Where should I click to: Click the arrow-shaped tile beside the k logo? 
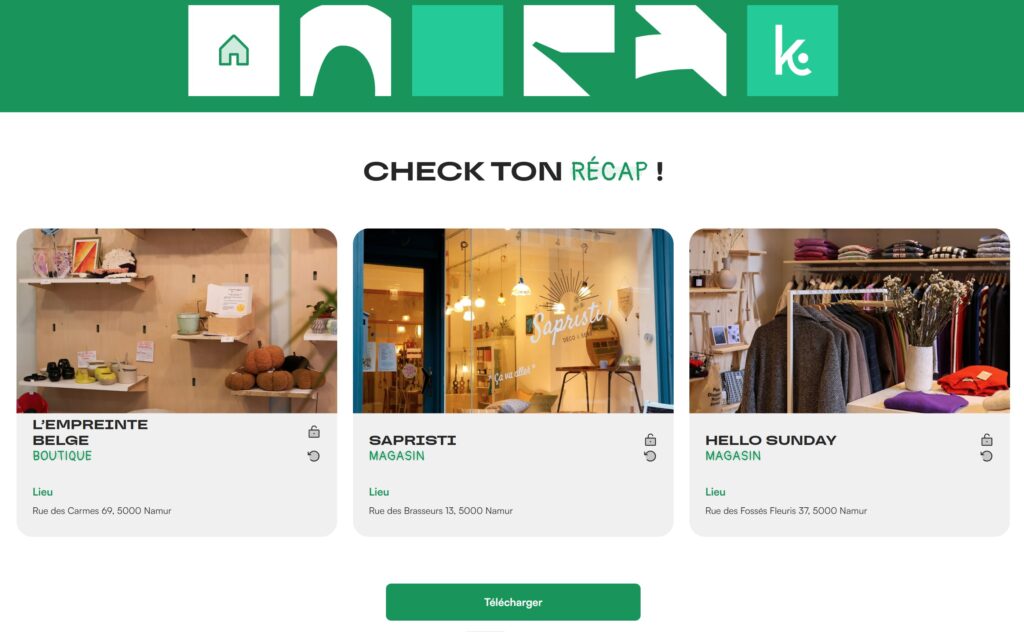pos(680,51)
